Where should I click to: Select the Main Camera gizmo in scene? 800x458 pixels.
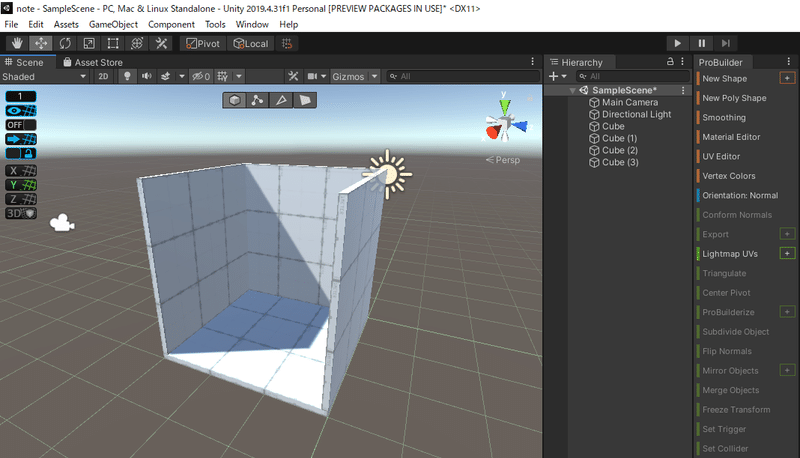click(x=62, y=223)
